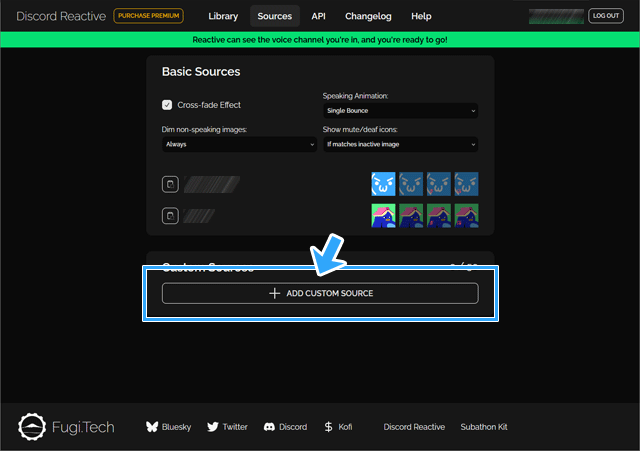Open the Show mute/deaf icons dropdown
The image size is (640, 451).
point(400,144)
